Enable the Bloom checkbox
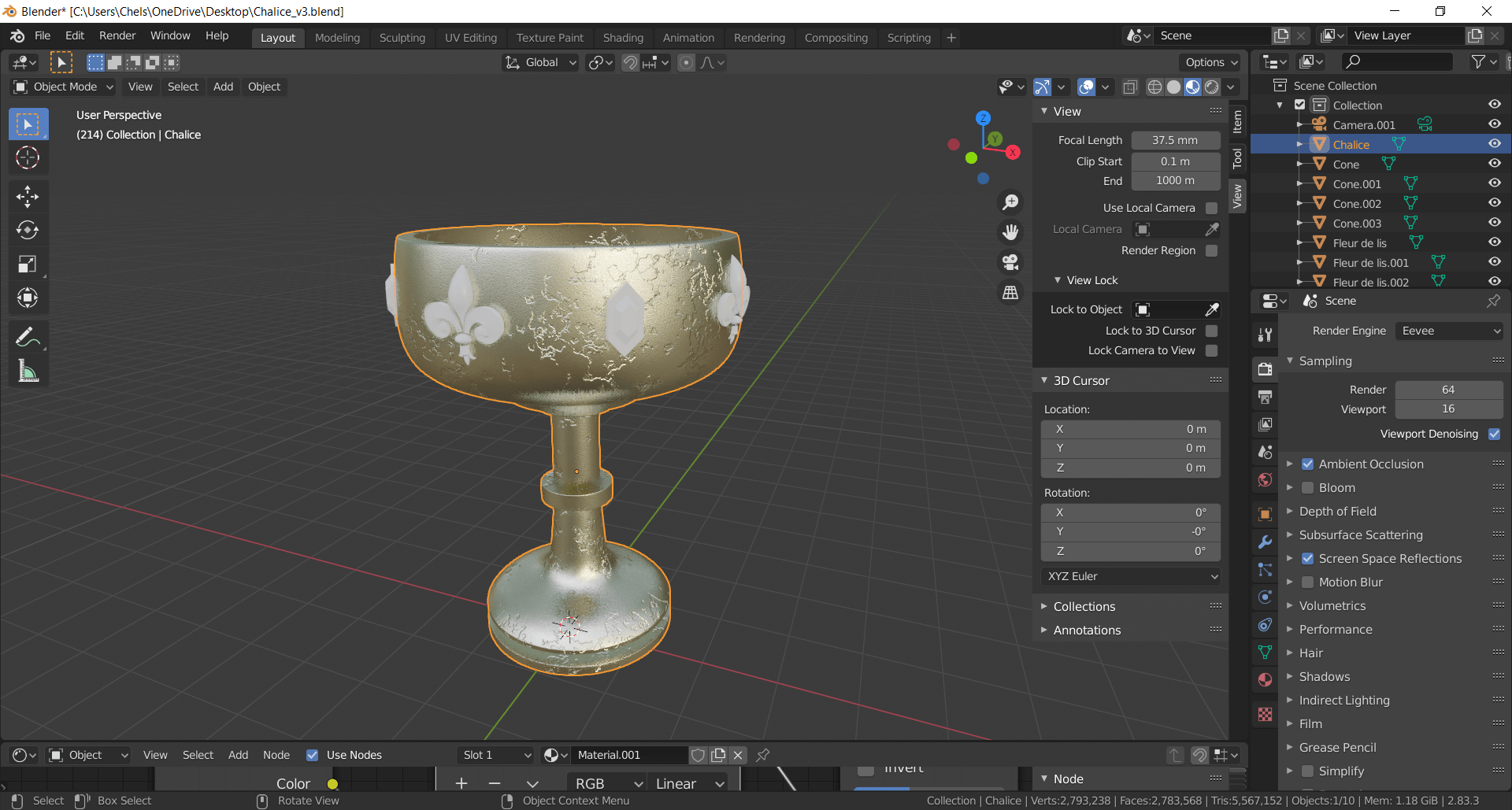Image resolution: width=1512 pixels, height=810 pixels. [1308, 488]
